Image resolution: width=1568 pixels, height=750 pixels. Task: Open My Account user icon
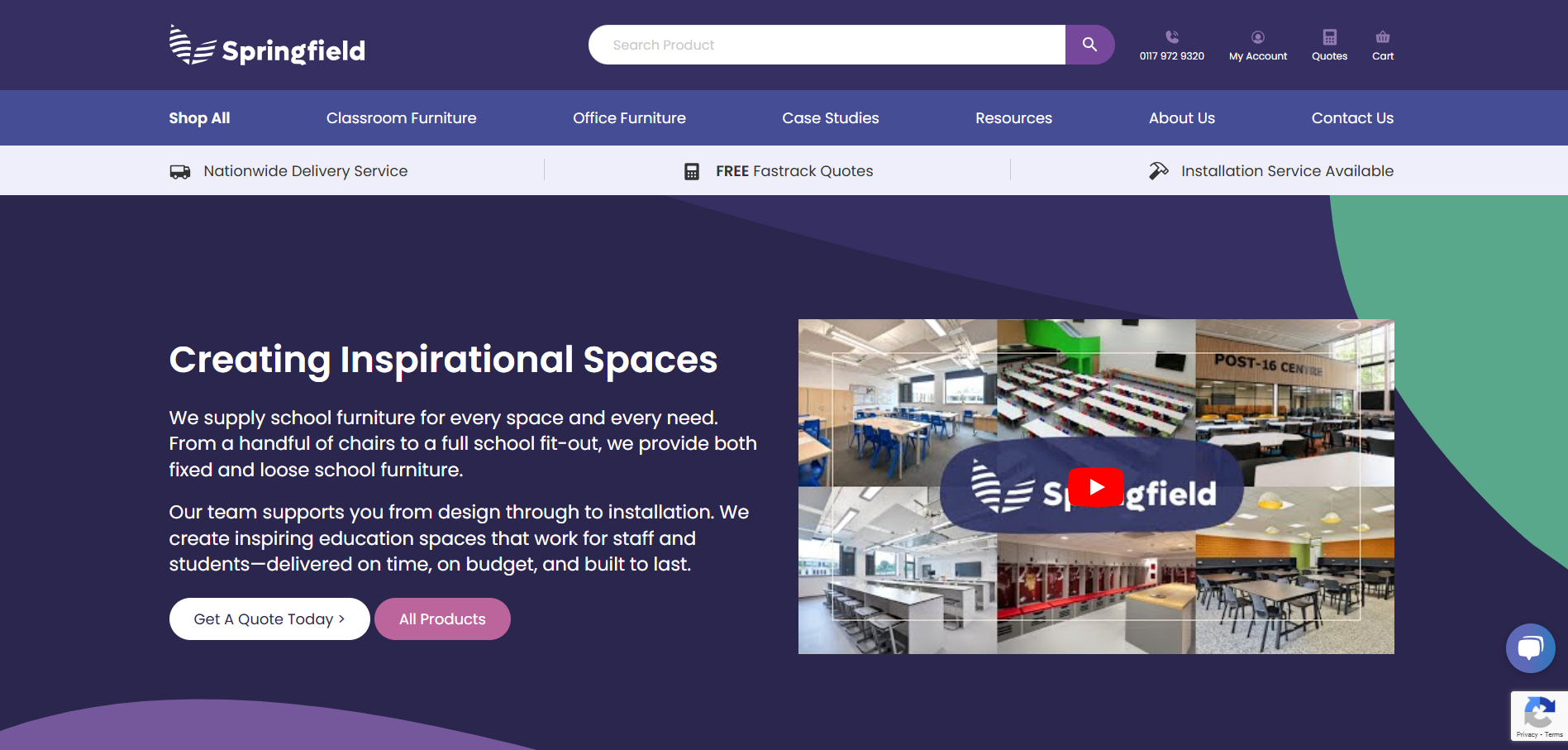(1257, 37)
